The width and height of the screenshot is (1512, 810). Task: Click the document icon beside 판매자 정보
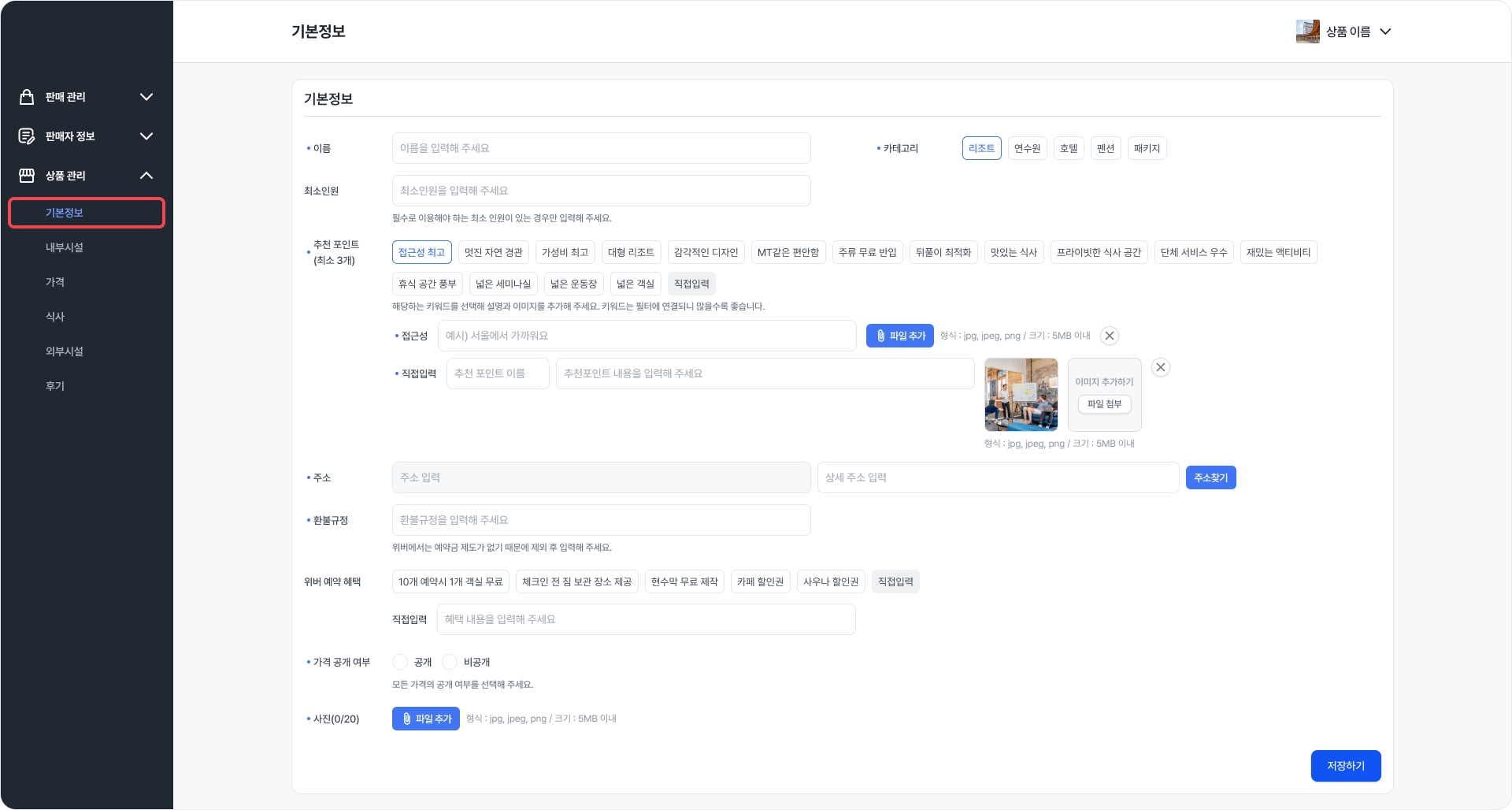coord(27,136)
